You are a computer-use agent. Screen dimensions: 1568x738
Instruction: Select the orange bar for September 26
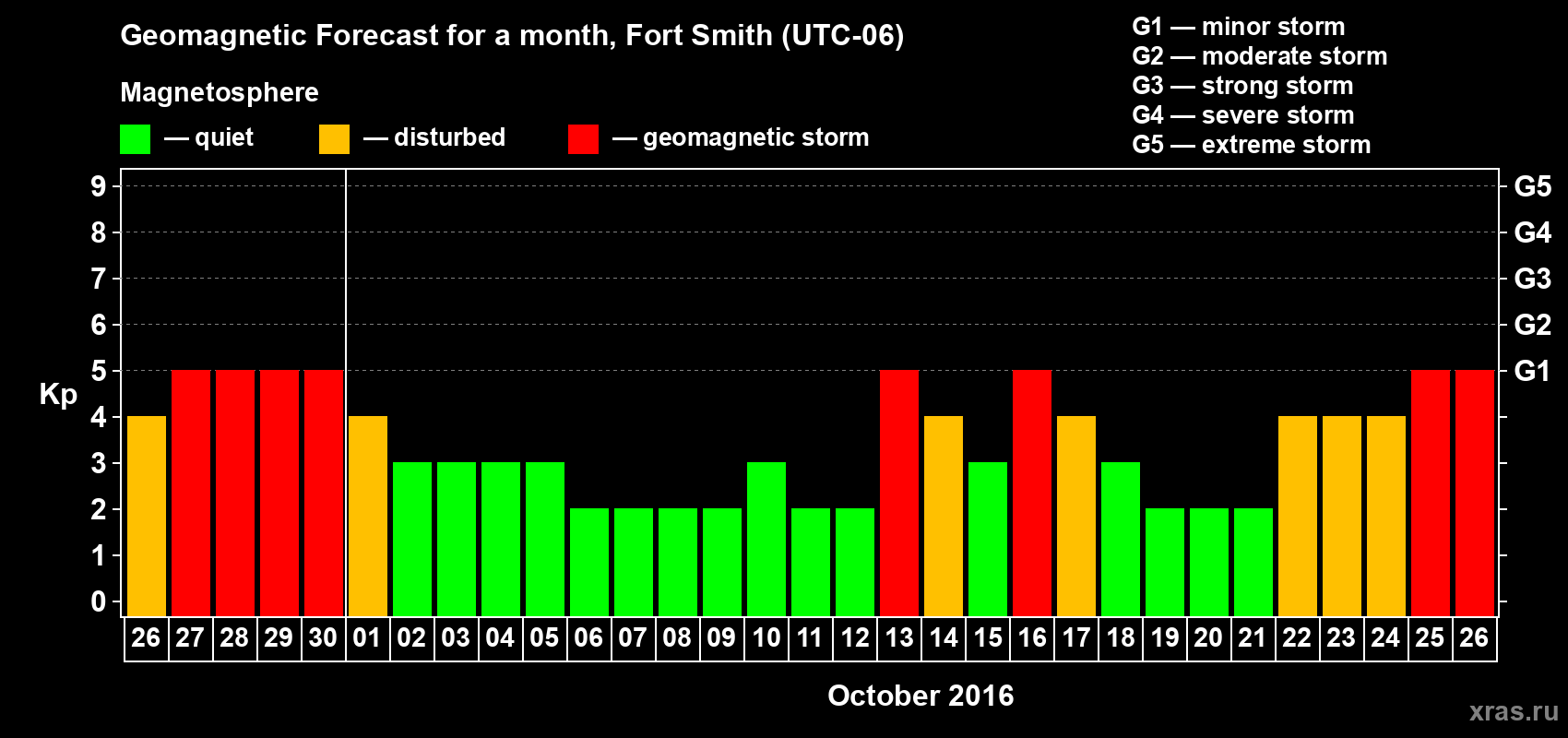[x=147, y=516]
